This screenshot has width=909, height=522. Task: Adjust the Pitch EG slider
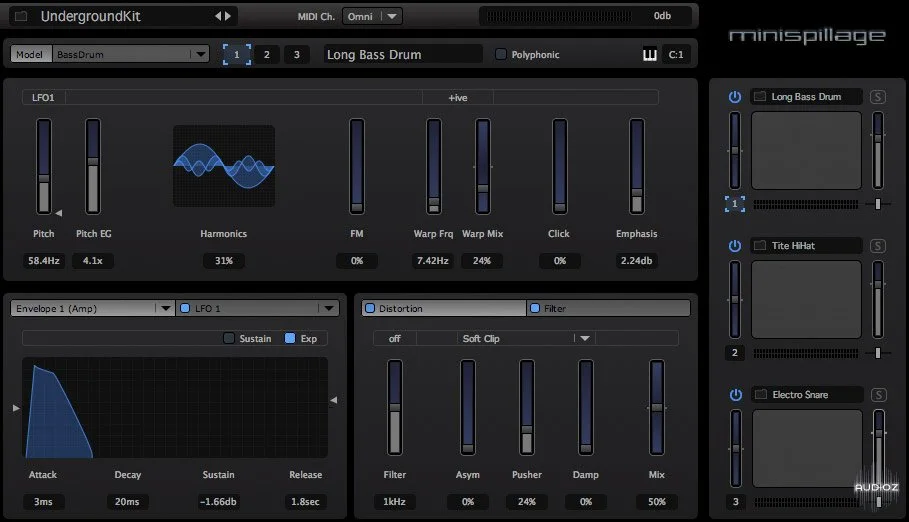coord(93,166)
